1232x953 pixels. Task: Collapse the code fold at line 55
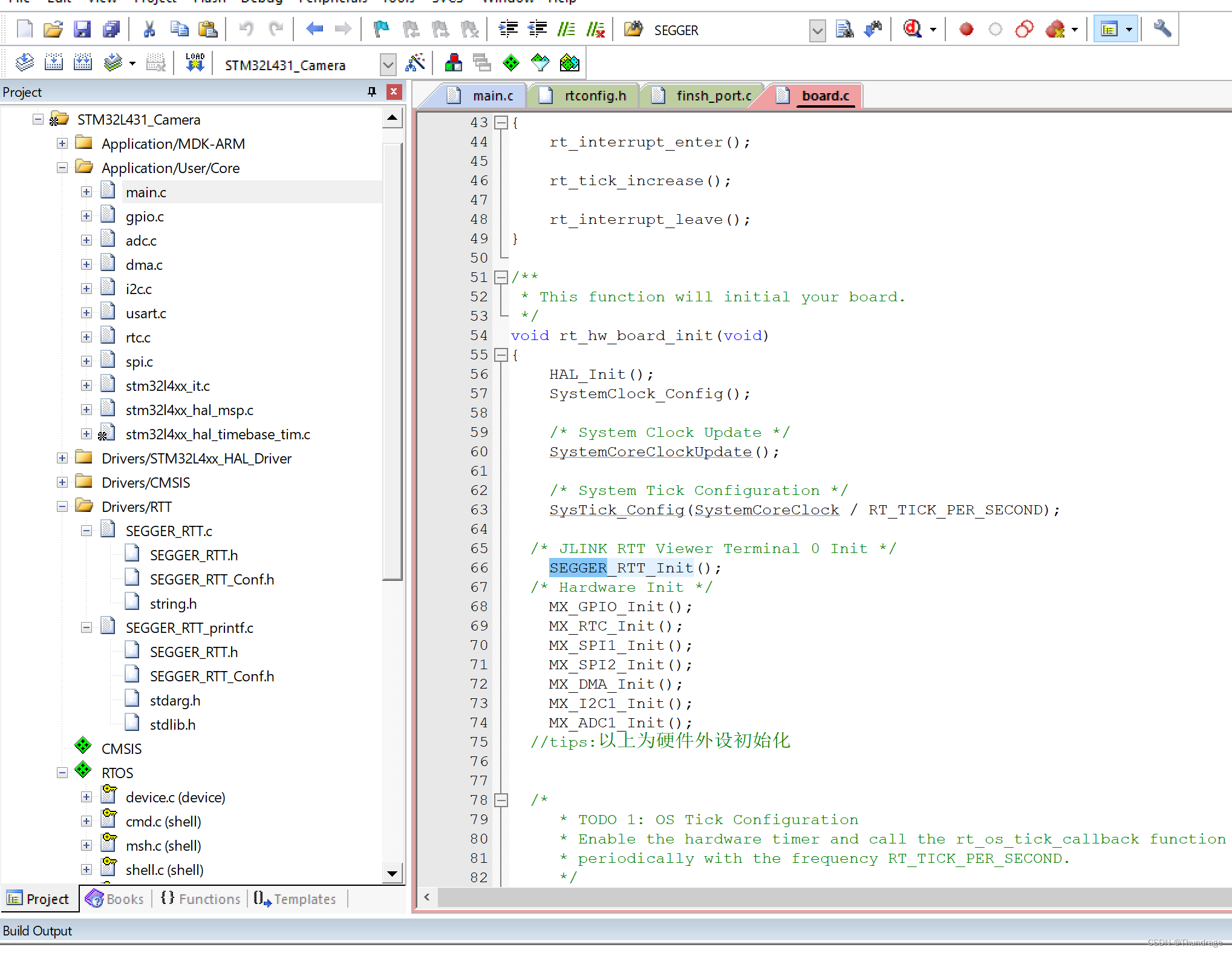pyautogui.click(x=501, y=355)
